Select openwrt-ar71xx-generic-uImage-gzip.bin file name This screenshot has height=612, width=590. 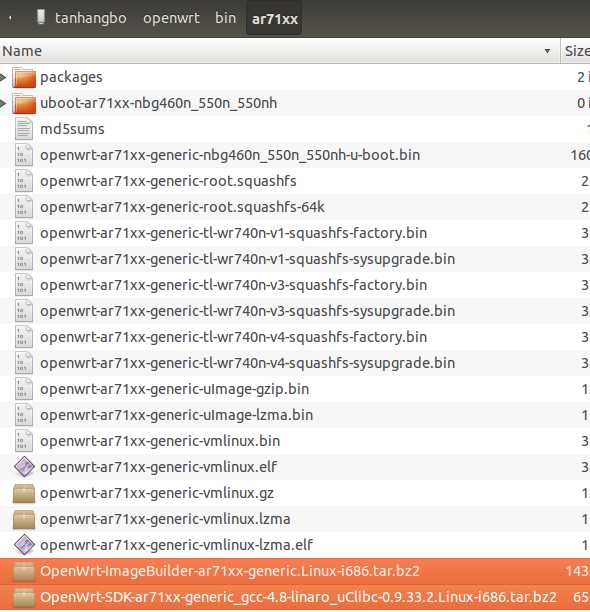(175, 390)
